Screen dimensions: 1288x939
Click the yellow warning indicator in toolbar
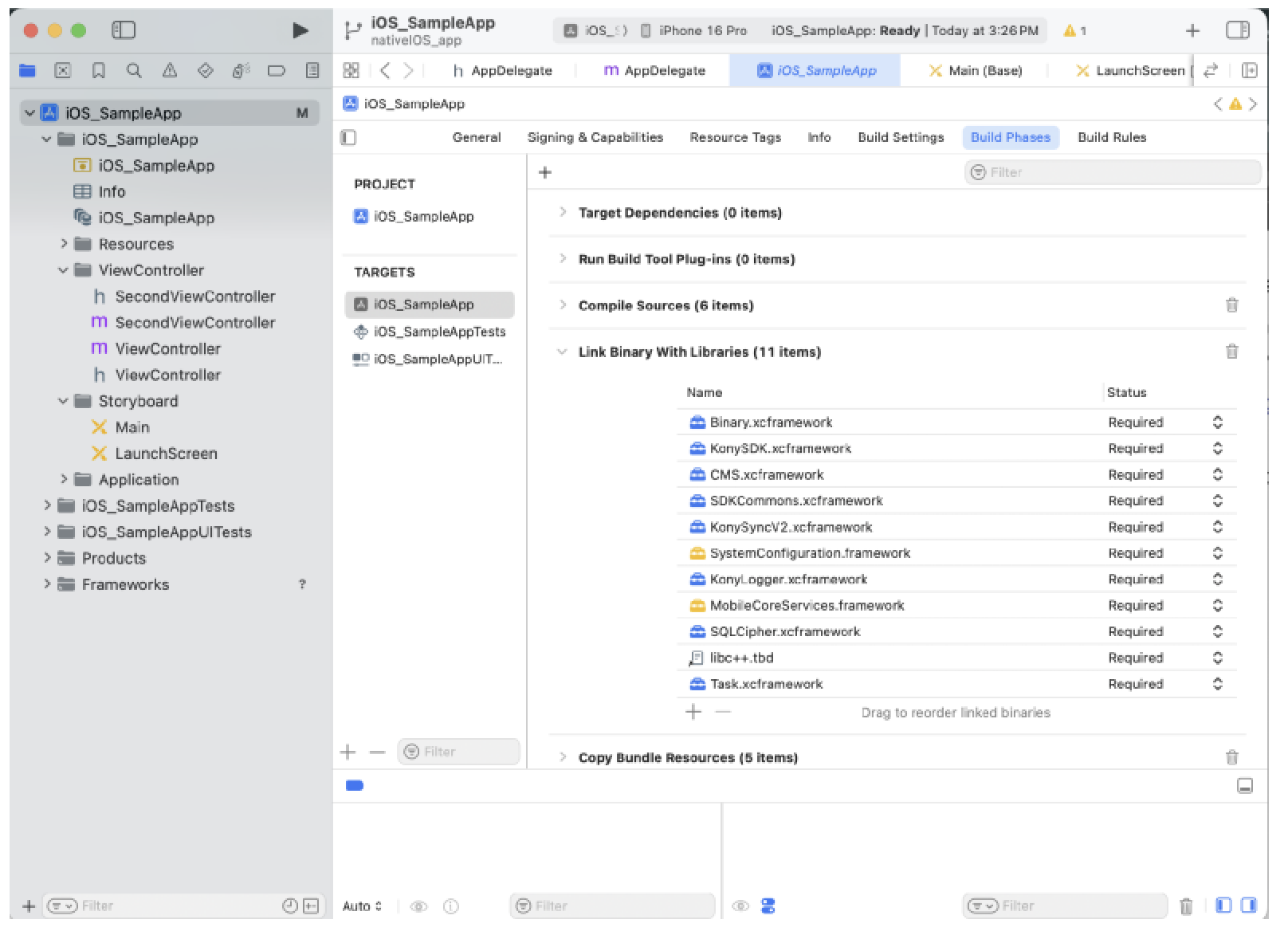click(x=1074, y=30)
